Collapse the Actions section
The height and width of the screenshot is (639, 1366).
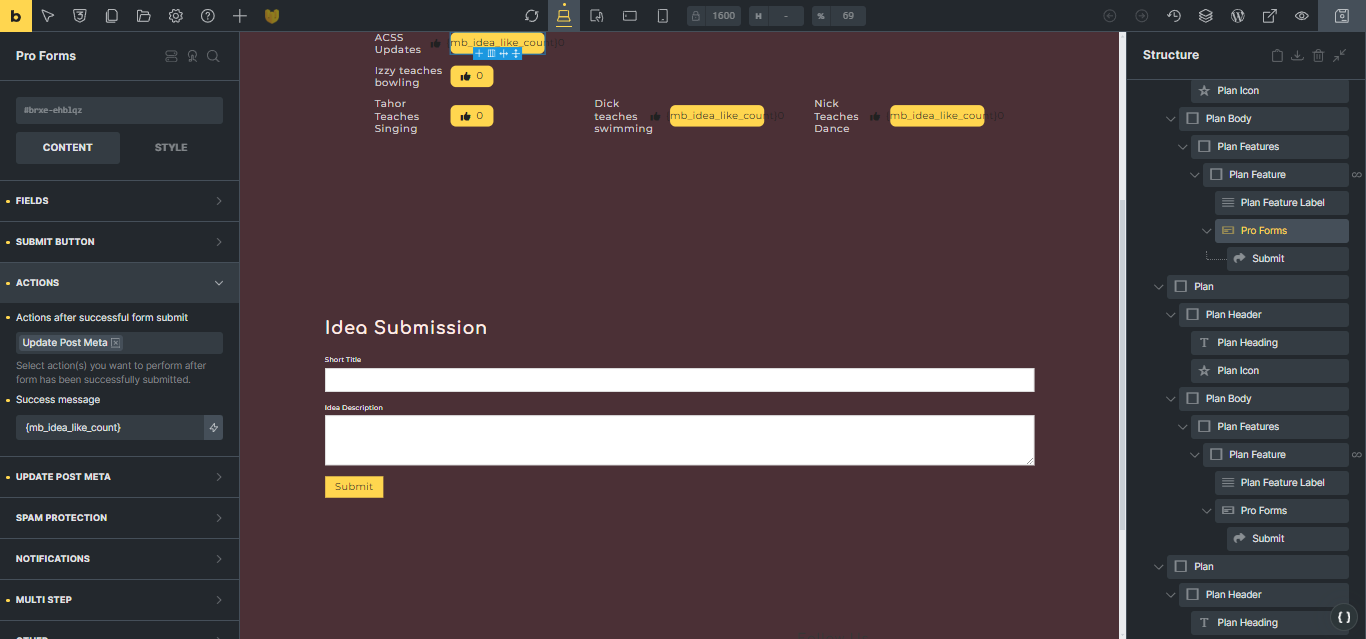pyautogui.click(x=119, y=283)
